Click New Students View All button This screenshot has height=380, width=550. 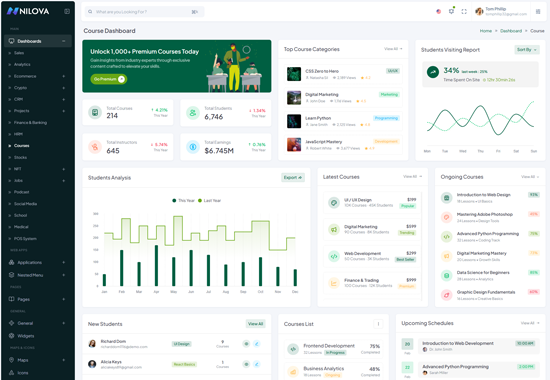click(255, 324)
